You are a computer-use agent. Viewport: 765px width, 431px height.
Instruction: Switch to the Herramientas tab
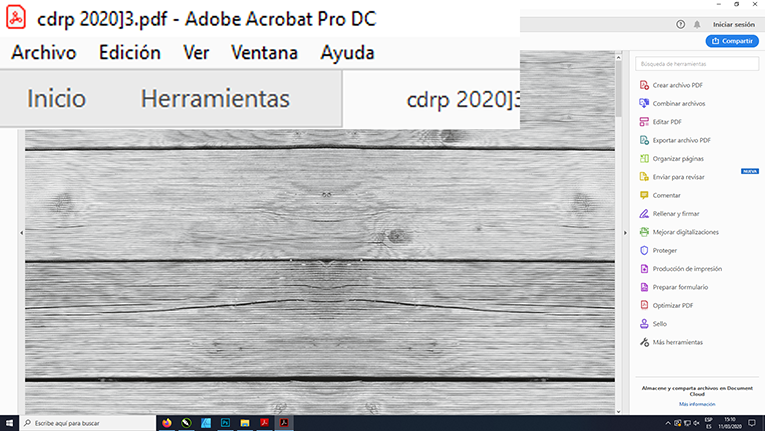pyautogui.click(x=215, y=99)
